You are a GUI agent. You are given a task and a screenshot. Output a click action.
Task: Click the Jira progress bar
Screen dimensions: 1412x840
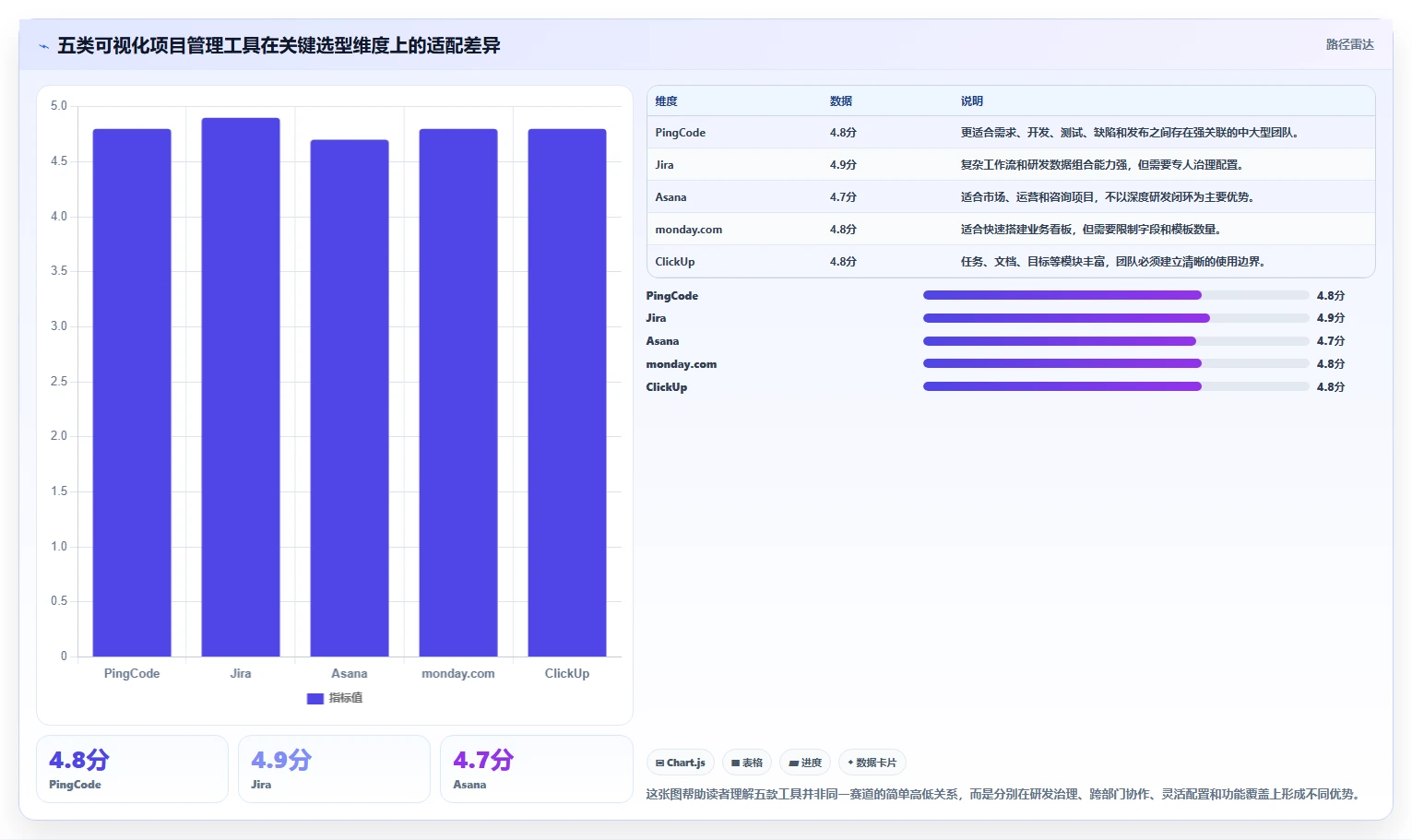[1116, 318]
